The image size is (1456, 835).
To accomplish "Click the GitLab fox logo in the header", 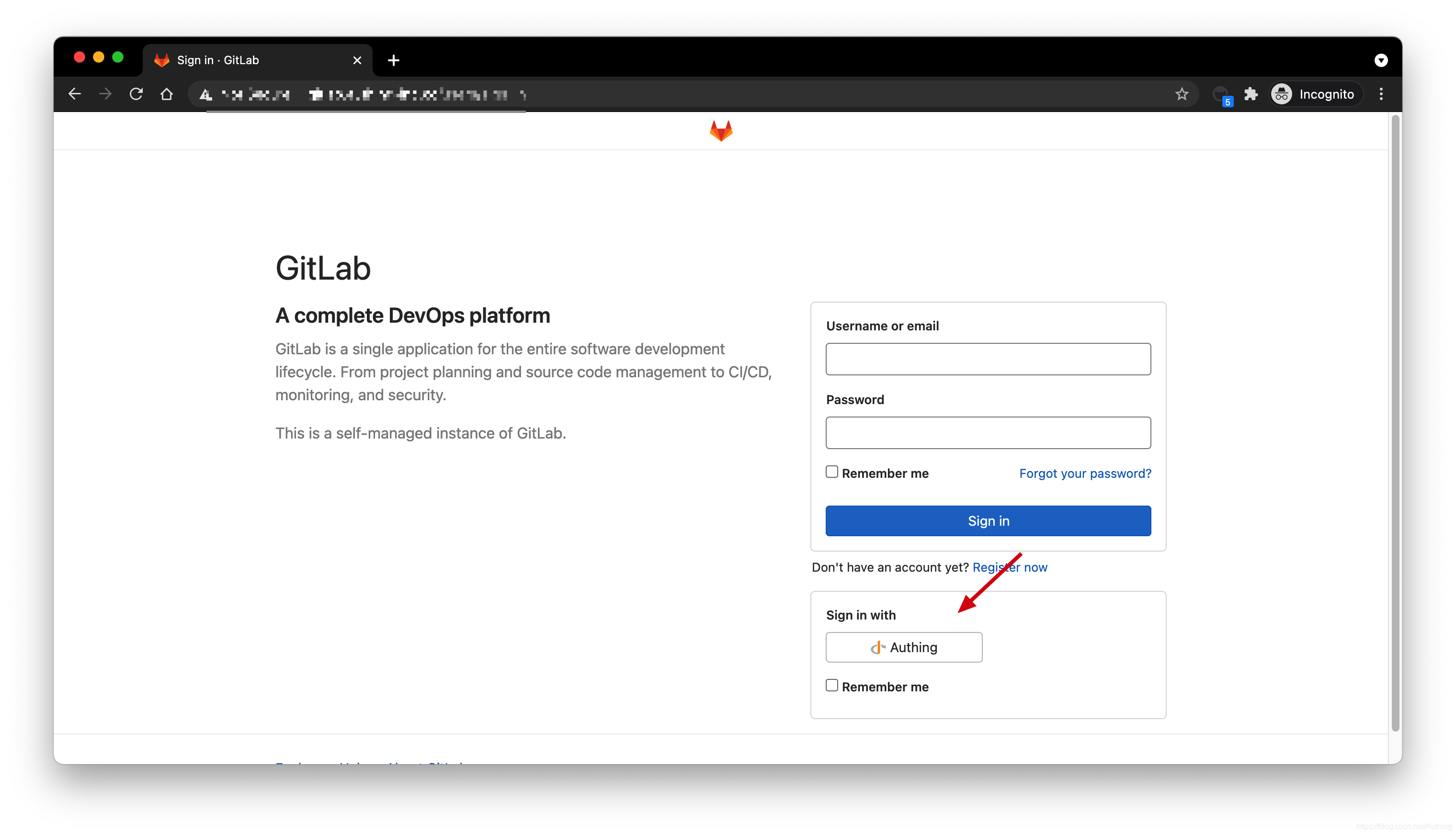I will 720,131.
